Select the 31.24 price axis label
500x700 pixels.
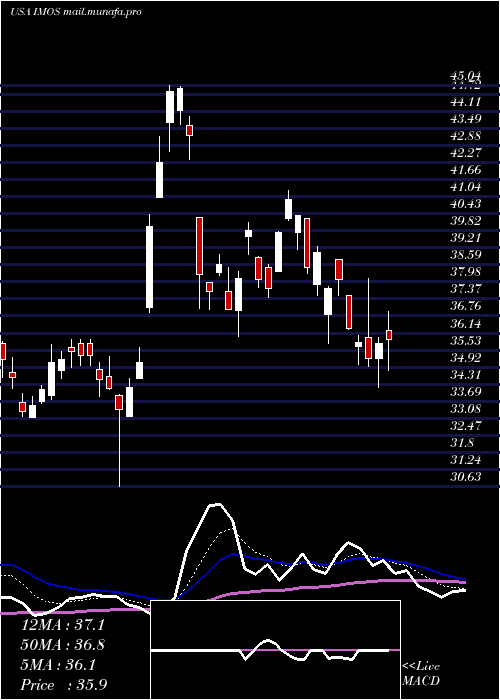point(465,460)
